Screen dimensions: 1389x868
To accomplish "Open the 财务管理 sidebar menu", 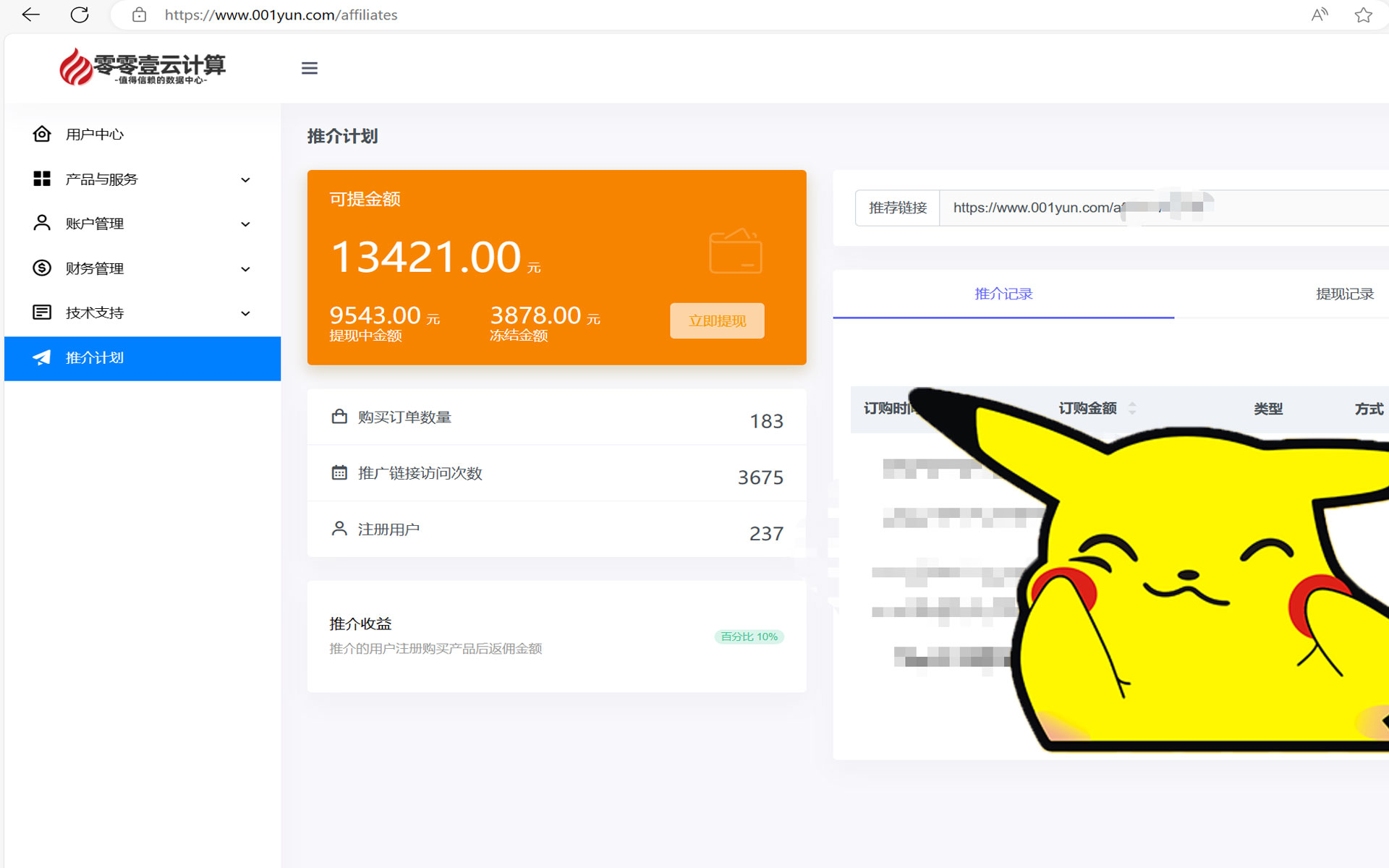I will point(143,268).
